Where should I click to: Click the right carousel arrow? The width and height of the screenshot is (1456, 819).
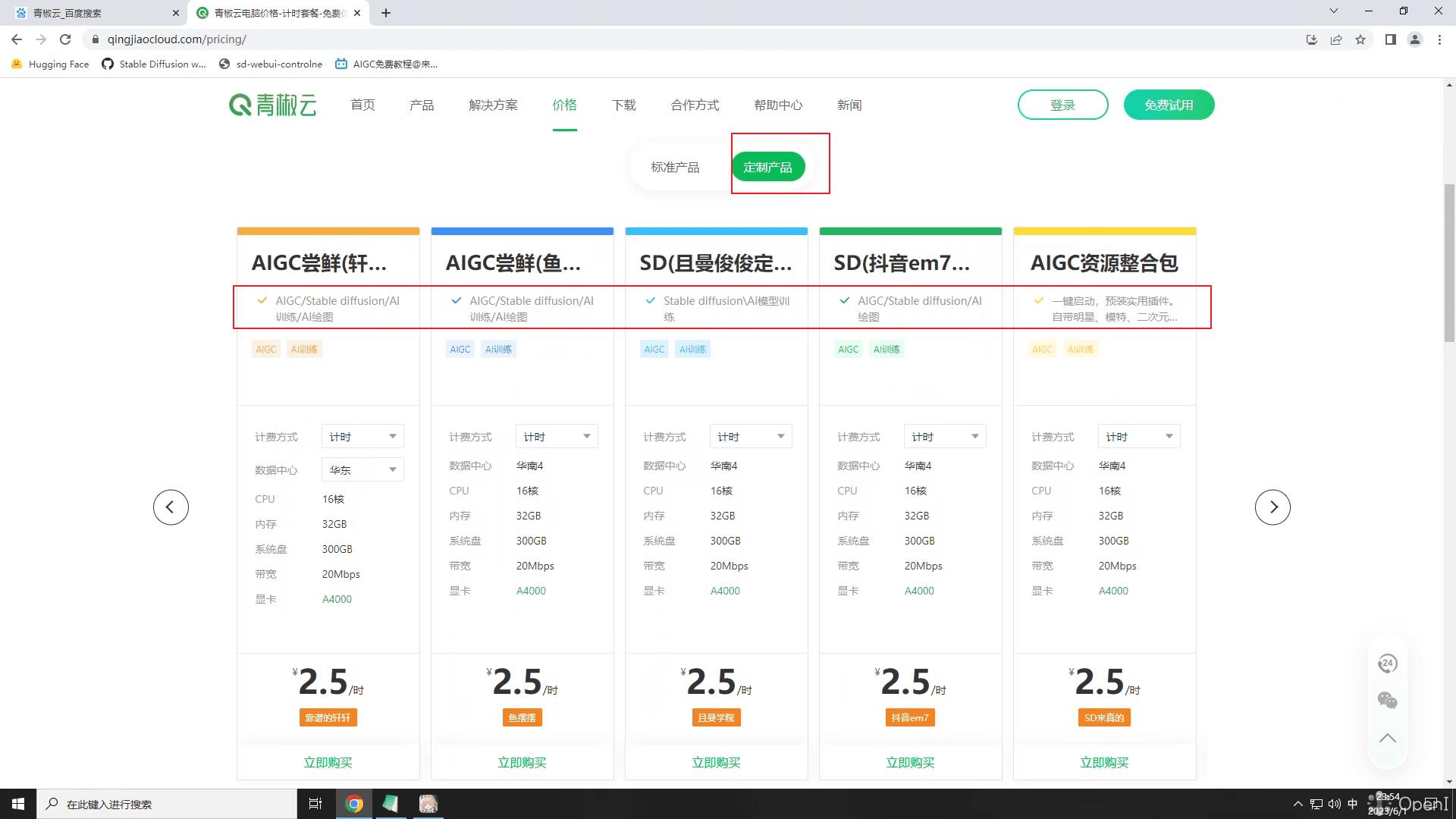pos(1274,507)
